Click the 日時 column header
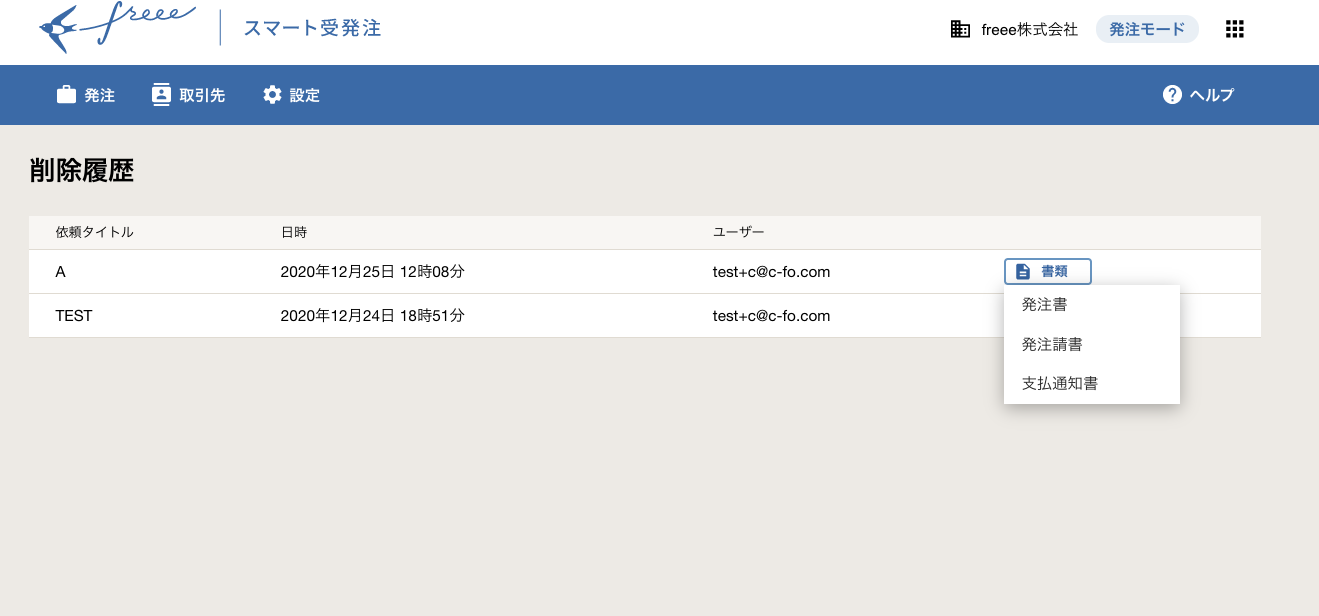The height and width of the screenshot is (616, 1319). [294, 232]
